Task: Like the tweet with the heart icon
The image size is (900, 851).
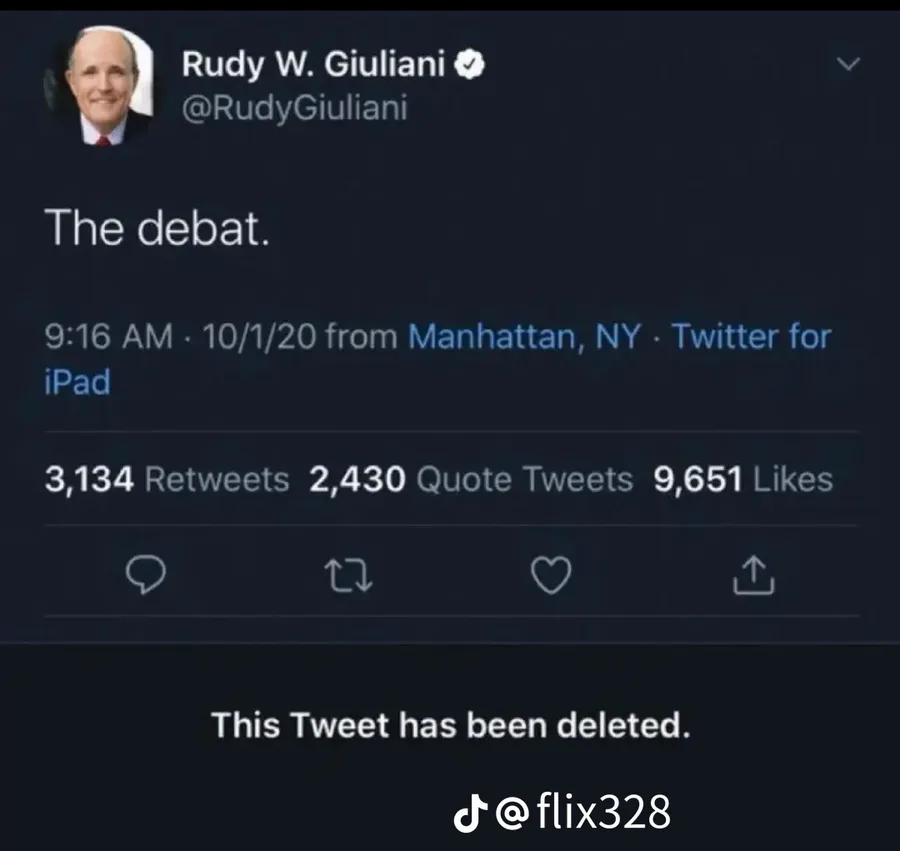Action: tap(551, 575)
